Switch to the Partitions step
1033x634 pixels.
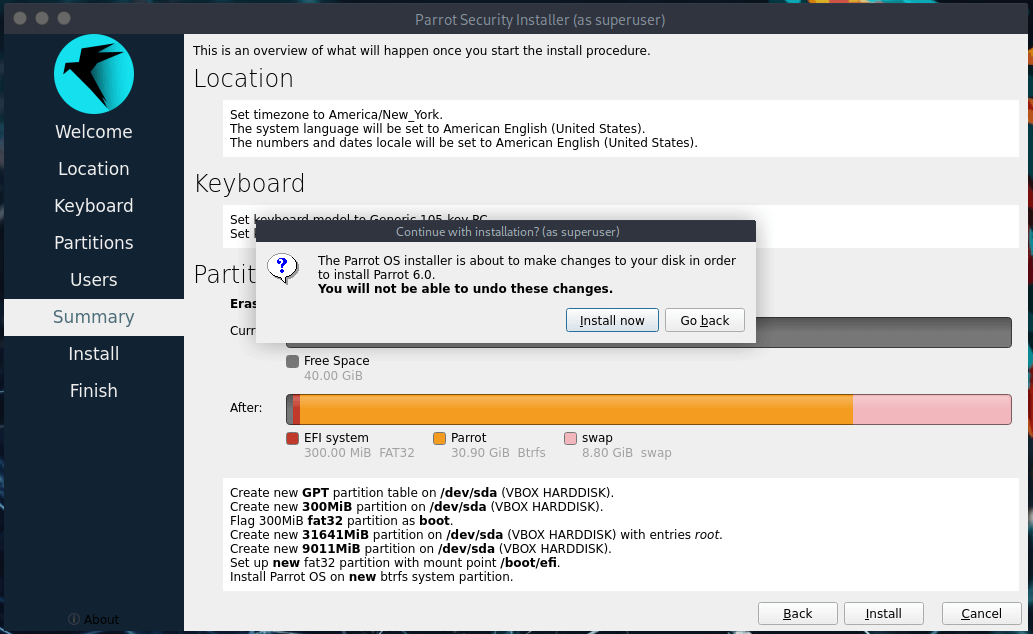93,243
